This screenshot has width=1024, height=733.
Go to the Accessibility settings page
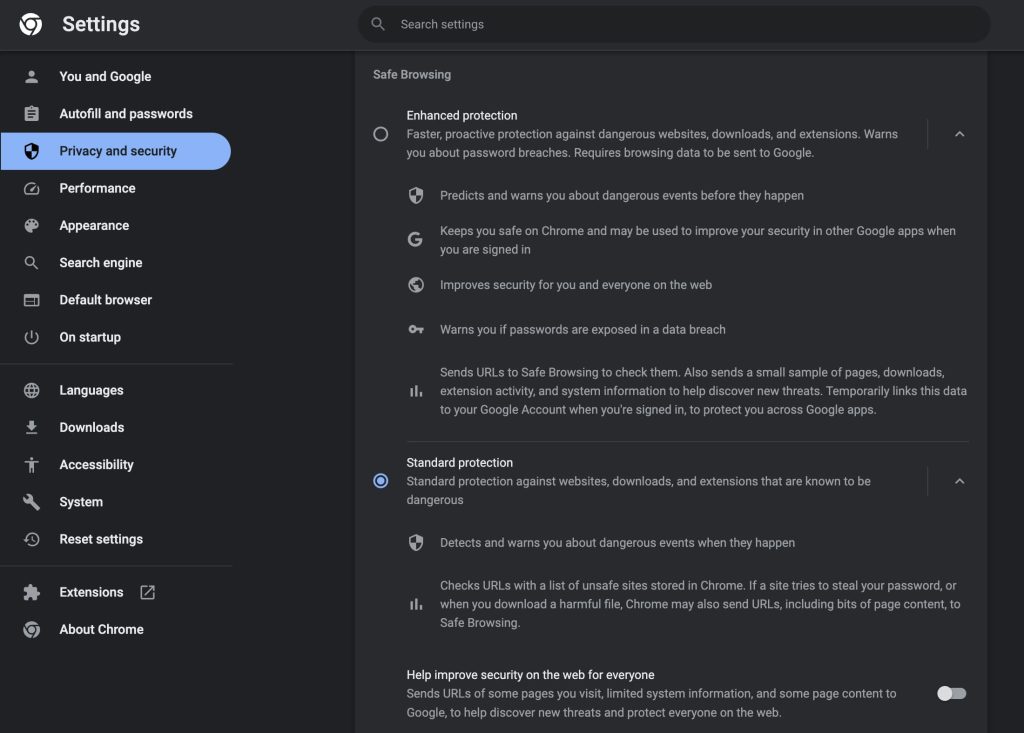click(x=96, y=464)
